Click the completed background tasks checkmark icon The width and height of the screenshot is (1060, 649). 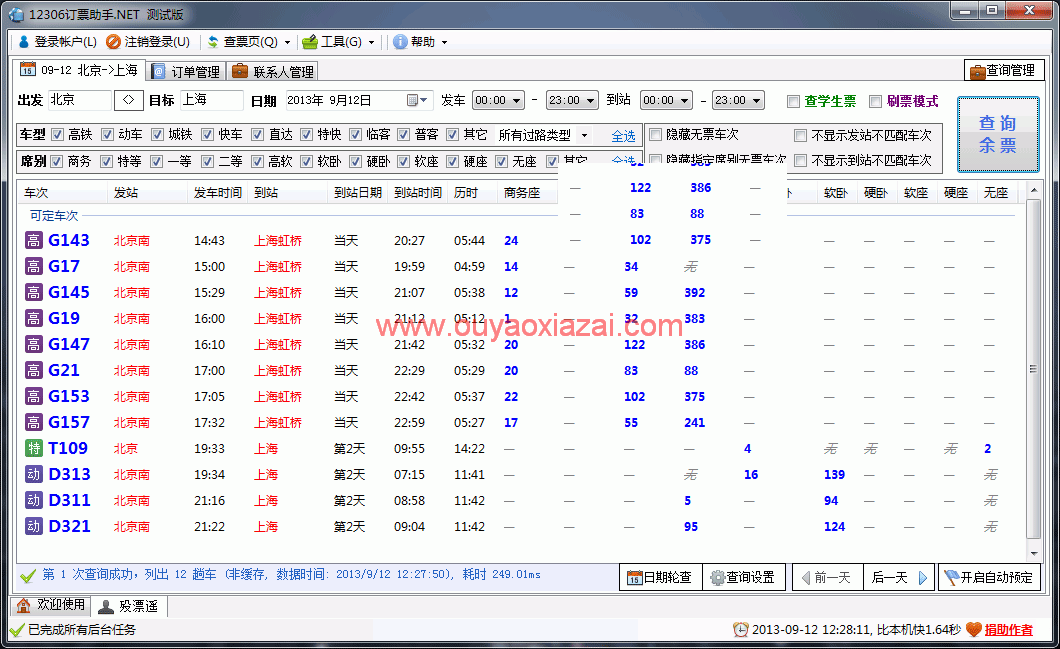[17, 631]
